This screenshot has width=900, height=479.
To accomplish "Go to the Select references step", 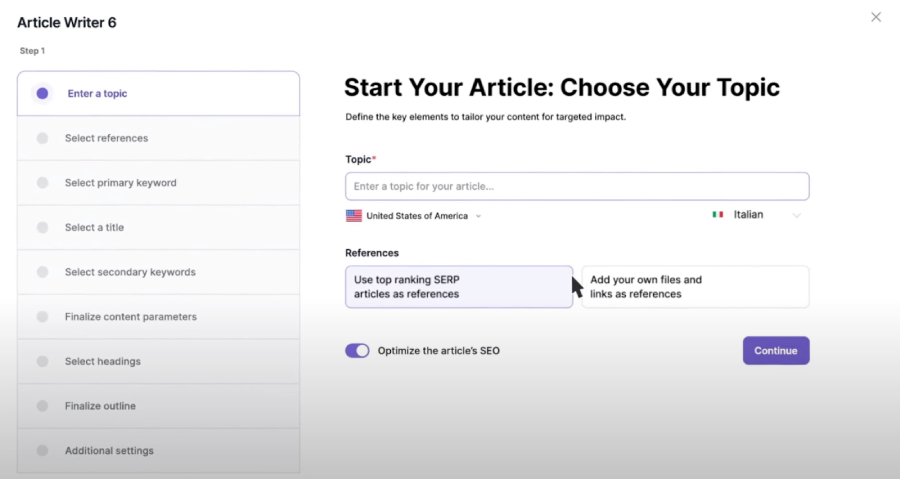I will 158,138.
